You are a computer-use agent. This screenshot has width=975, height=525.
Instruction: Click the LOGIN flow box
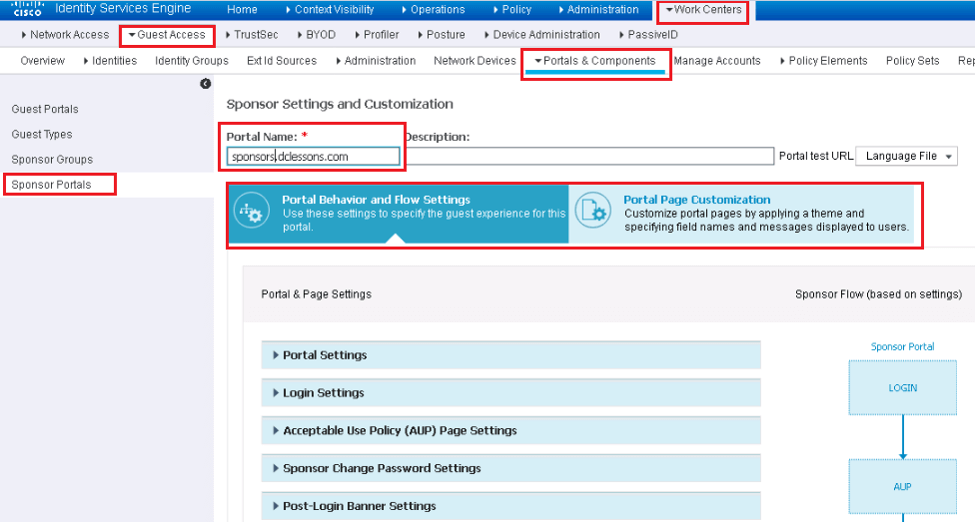(x=903, y=388)
